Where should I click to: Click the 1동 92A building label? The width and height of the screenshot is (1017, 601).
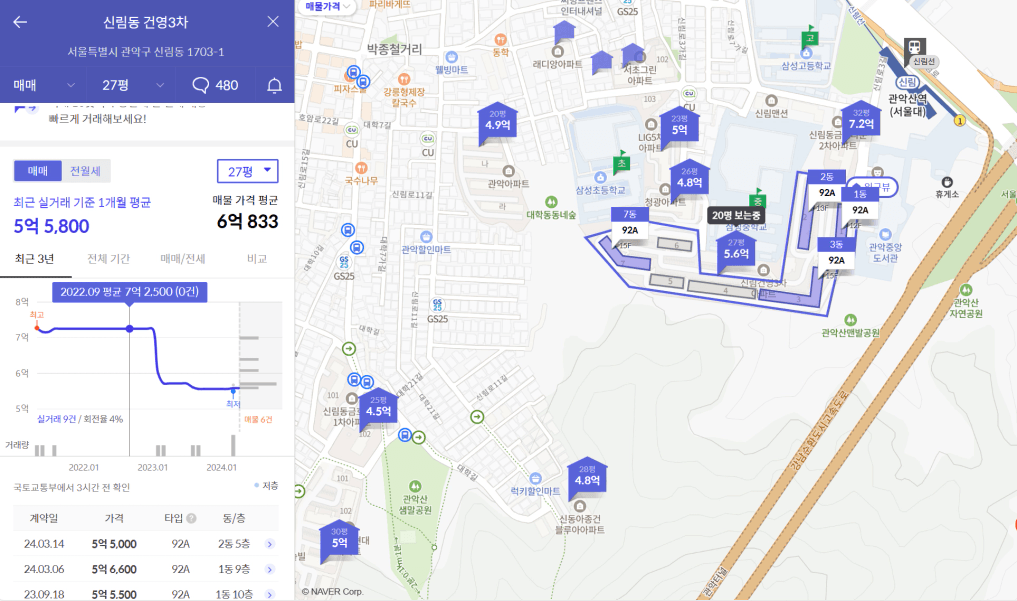[860, 204]
